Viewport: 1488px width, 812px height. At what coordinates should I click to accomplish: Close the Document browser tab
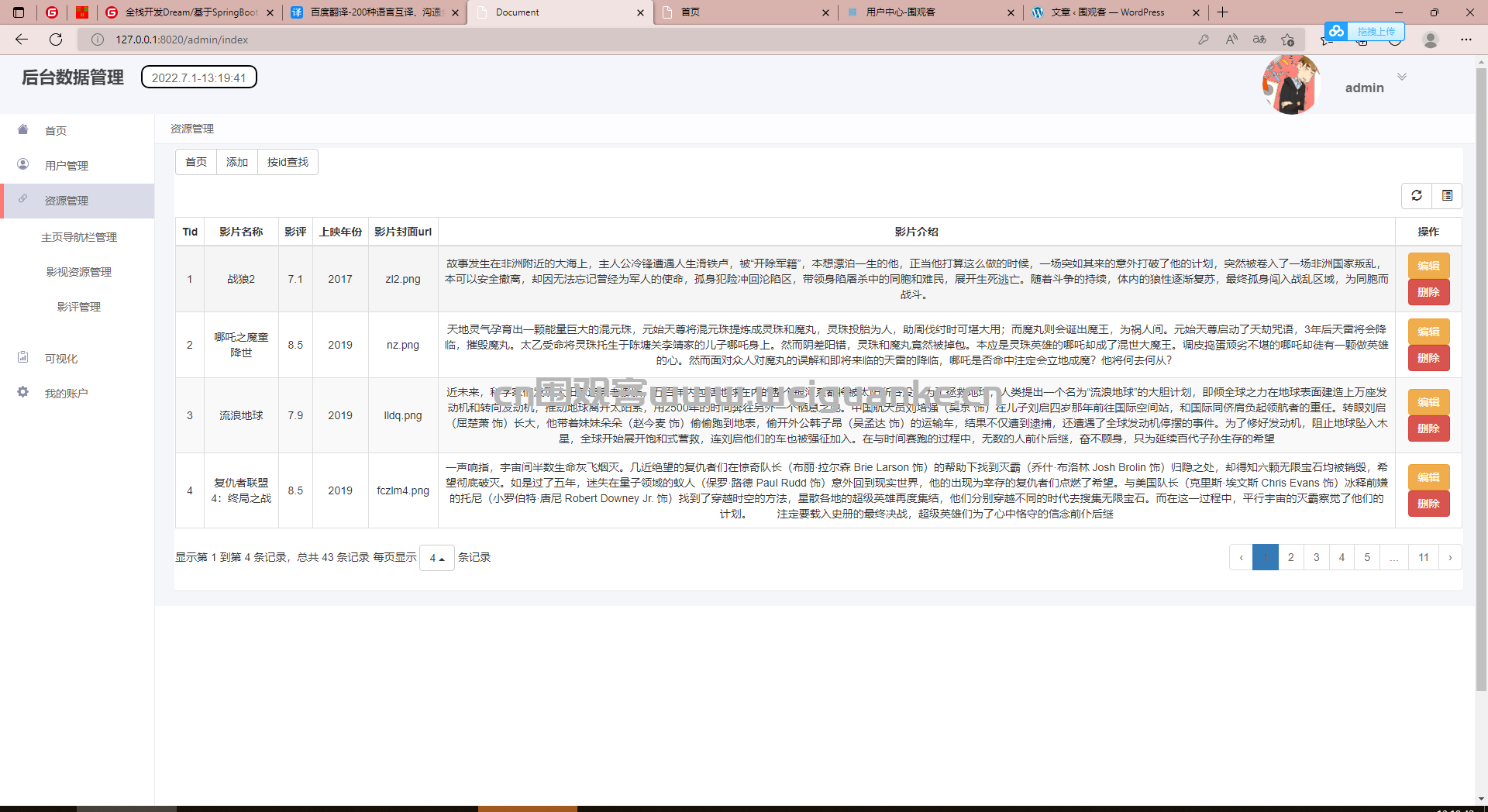[640, 12]
